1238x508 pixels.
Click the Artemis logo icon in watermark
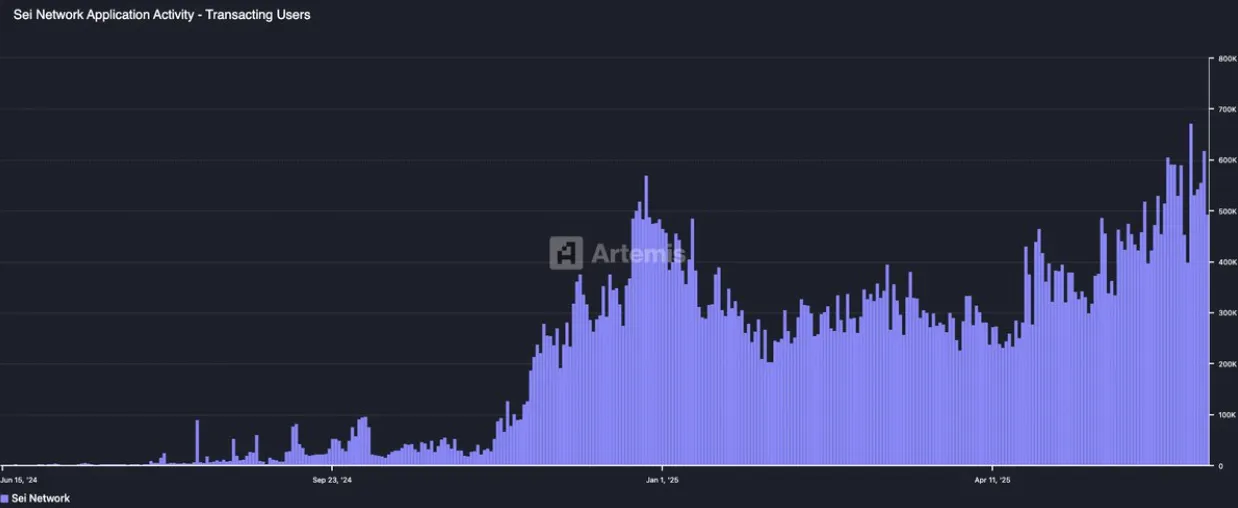coord(566,253)
